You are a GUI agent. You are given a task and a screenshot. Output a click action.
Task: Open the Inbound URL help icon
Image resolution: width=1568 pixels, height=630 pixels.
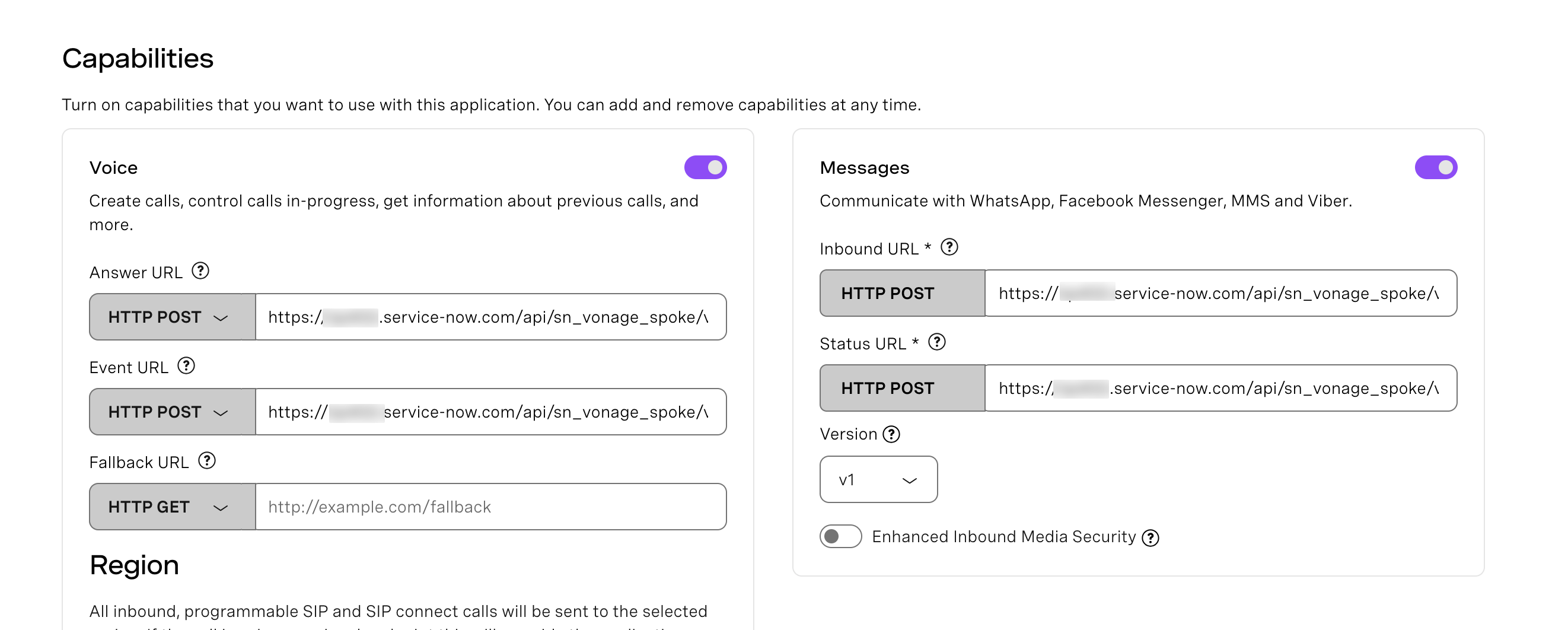point(949,247)
